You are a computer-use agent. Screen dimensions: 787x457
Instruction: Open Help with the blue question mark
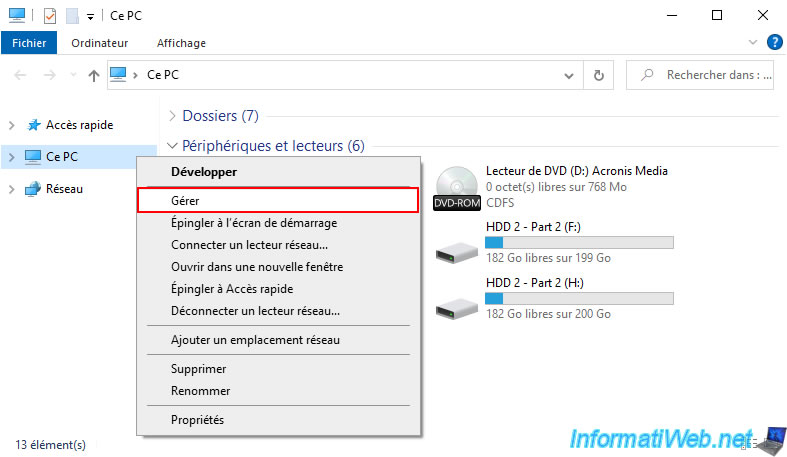(774, 42)
